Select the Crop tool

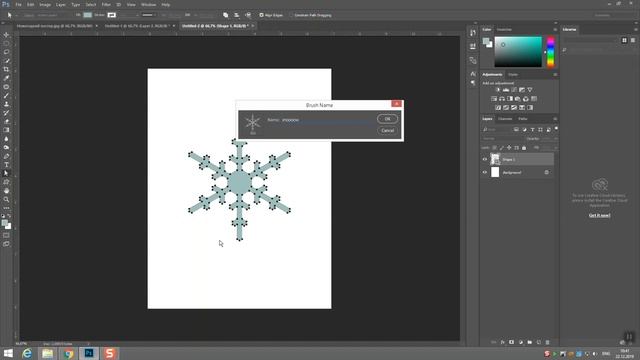pyautogui.click(x=6, y=69)
